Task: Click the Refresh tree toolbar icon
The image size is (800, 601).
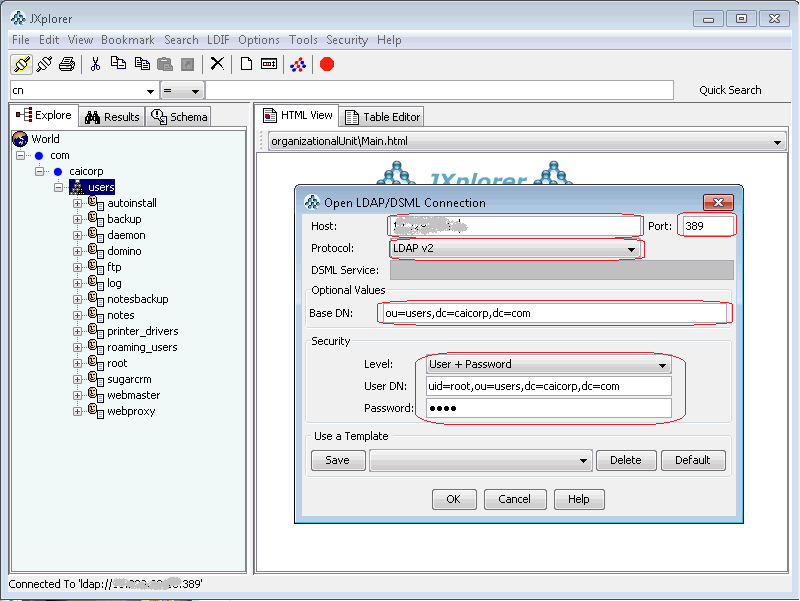Action: (298, 65)
